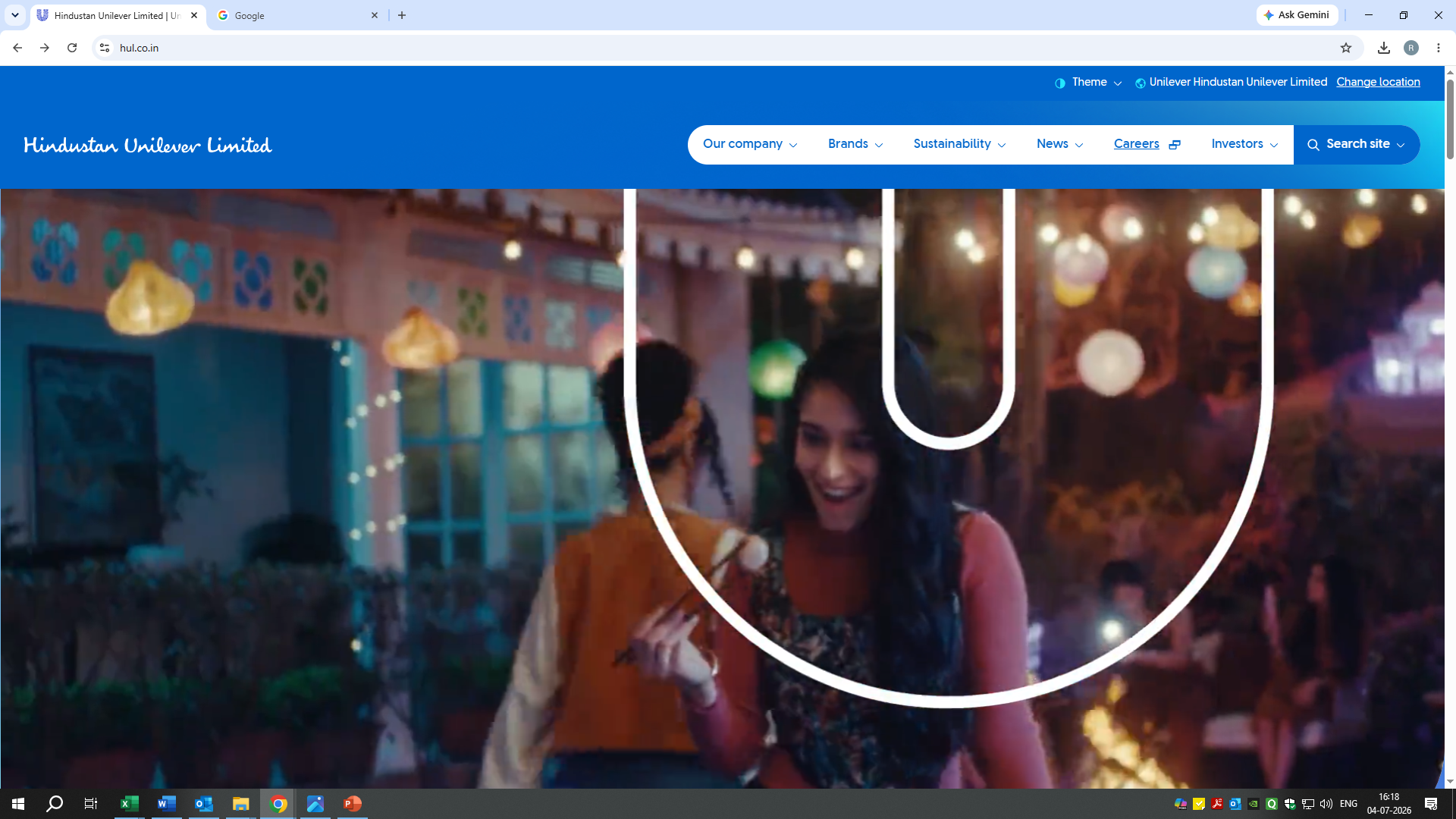Image resolution: width=1456 pixels, height=819 pixels.
Task: Open the Chrome three-dot menu
Action: pos(1439,48)
